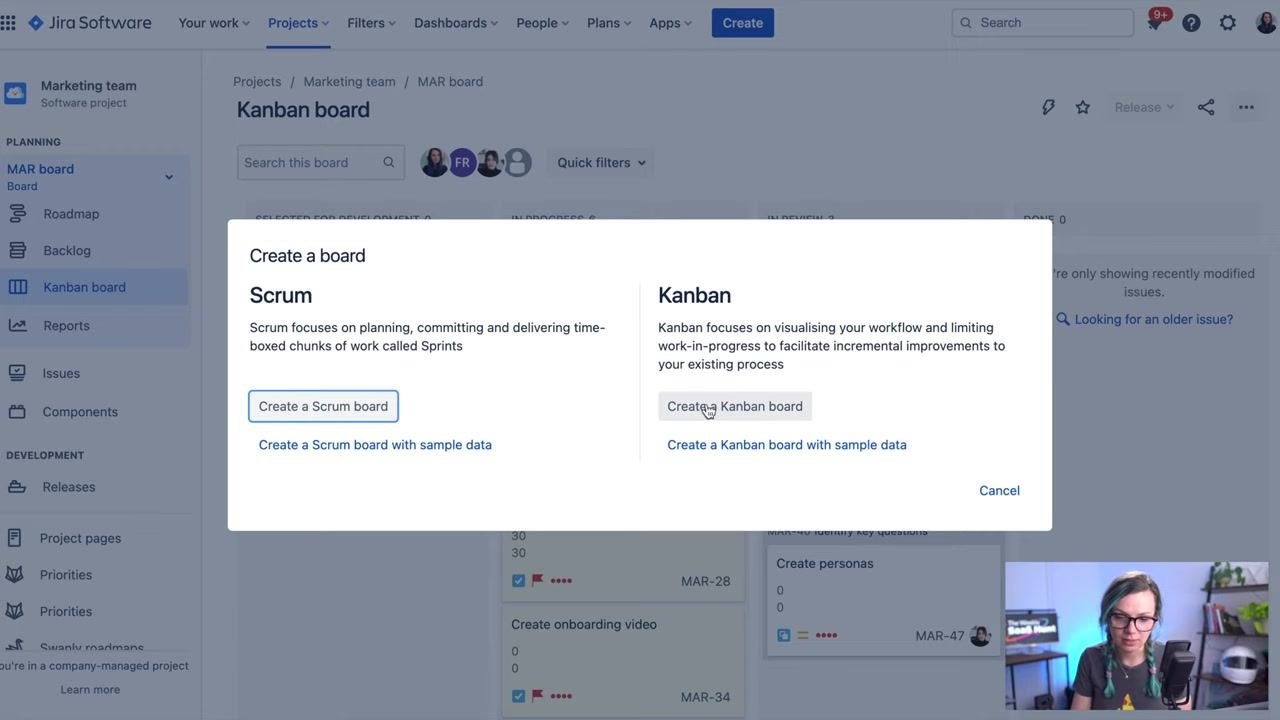Image resolution: width=1280 pixels, height=720 pixels.
Task: Go to Marketing team breadcrumb
Action: click(x=349, y=81)
